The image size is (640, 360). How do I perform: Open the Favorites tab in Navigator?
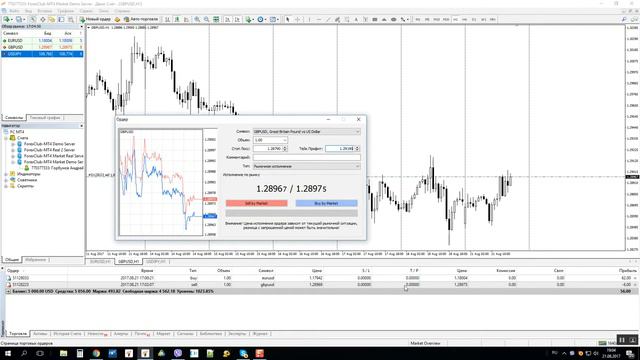pyautogui.click(x=36, y=260)
